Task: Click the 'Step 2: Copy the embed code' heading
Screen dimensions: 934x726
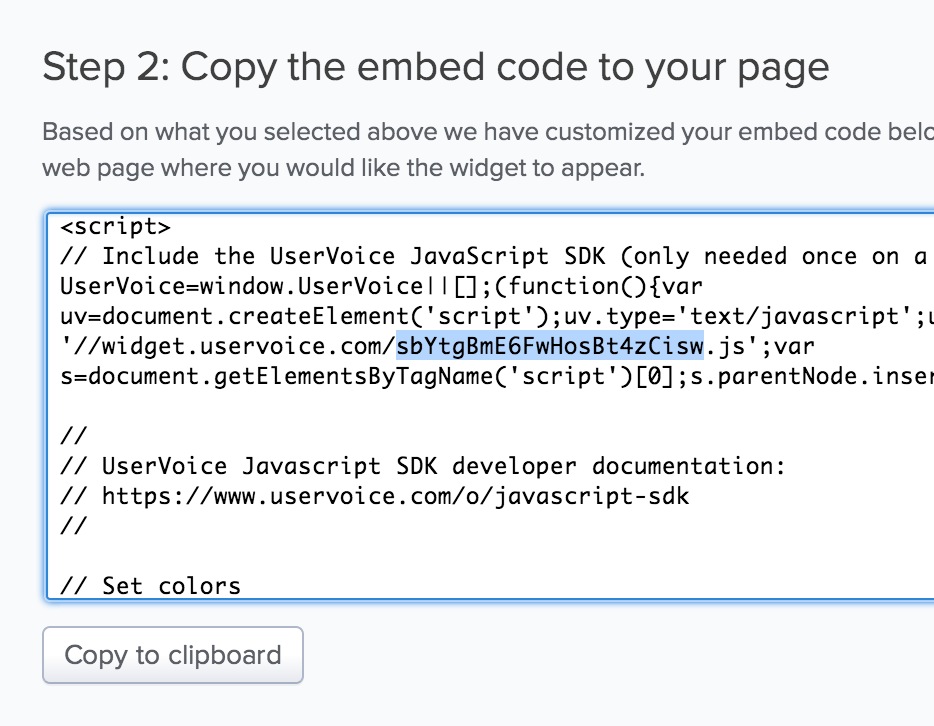Action: (436, 67)
